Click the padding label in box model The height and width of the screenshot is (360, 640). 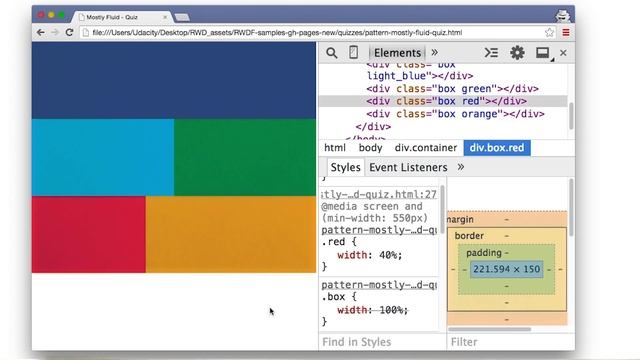coord(484,253)
